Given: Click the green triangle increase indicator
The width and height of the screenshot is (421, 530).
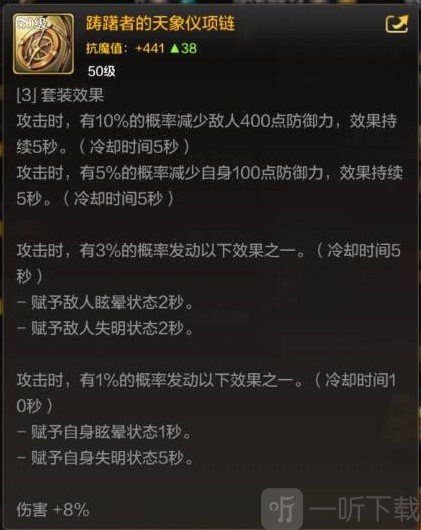Looking at the screenshot, I should [175, 49].
